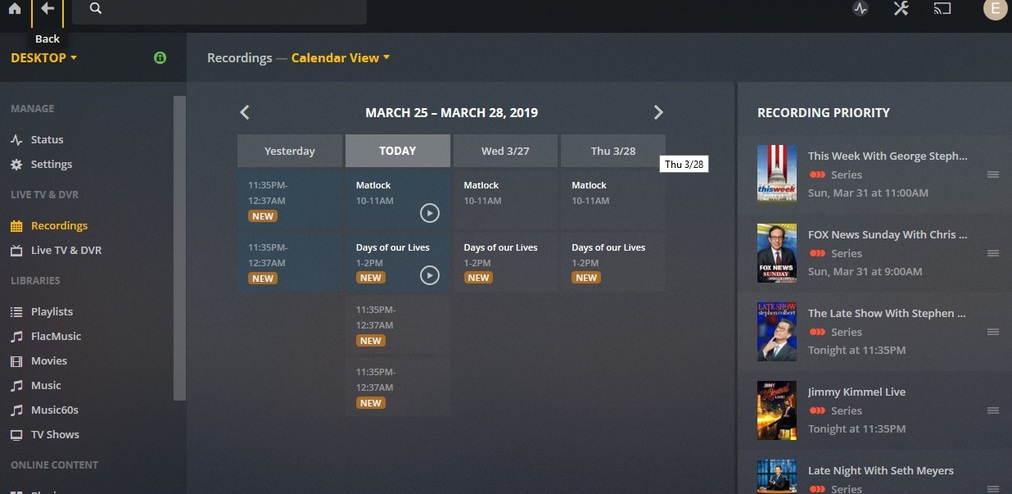
Task: Play today's Days of our Lives recording
Action: click(x=430, y=275)
